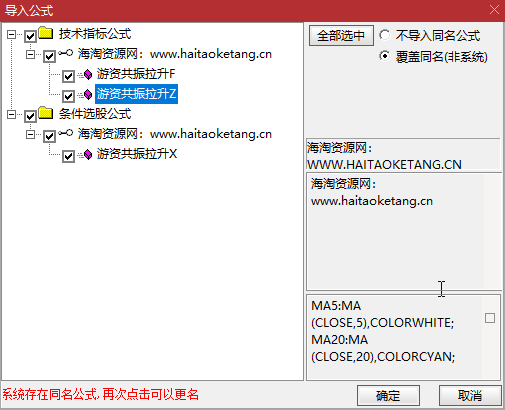Image resolution: width=505 pixels, height=410 pixels.
Task: Collapse the 条件选股公式 tree node
Action: 11,115
